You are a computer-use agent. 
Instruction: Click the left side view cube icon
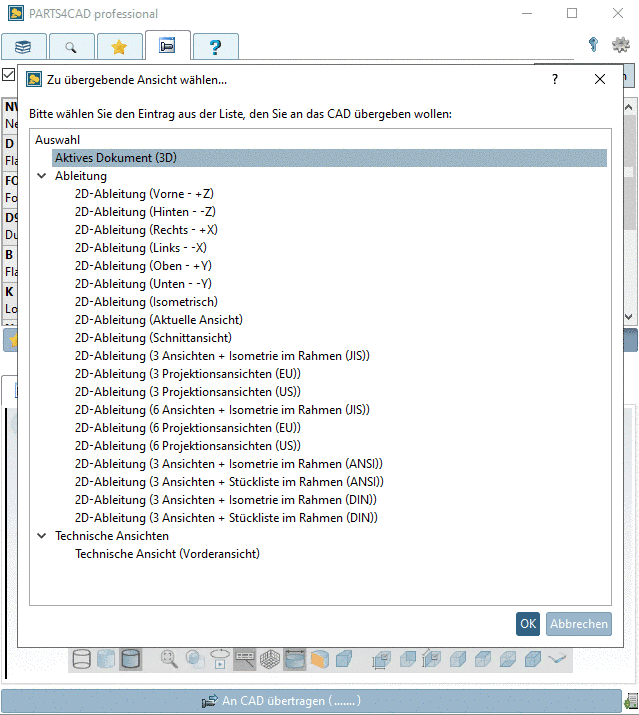[458, 659]
